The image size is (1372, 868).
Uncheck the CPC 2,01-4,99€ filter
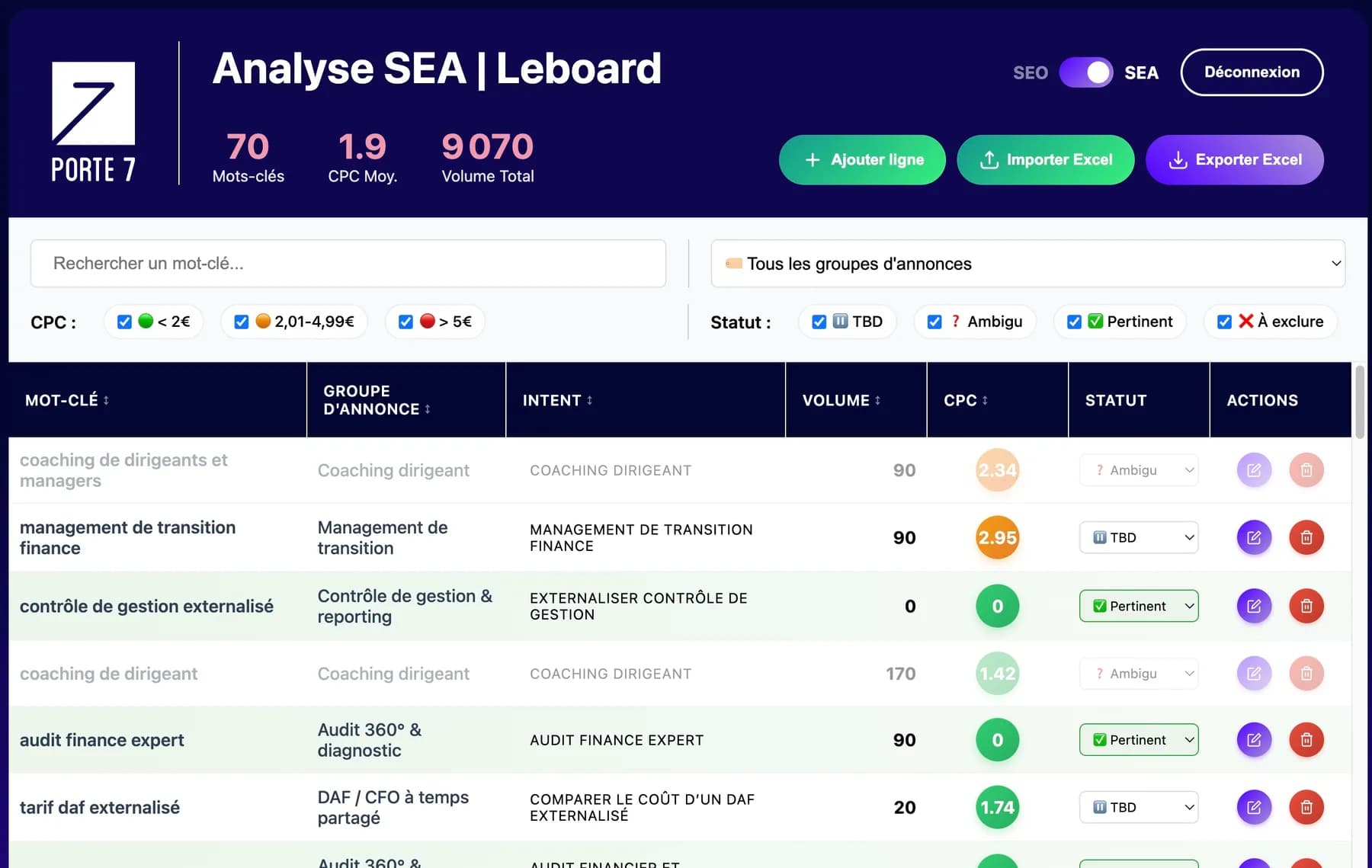tap(242, 322)
